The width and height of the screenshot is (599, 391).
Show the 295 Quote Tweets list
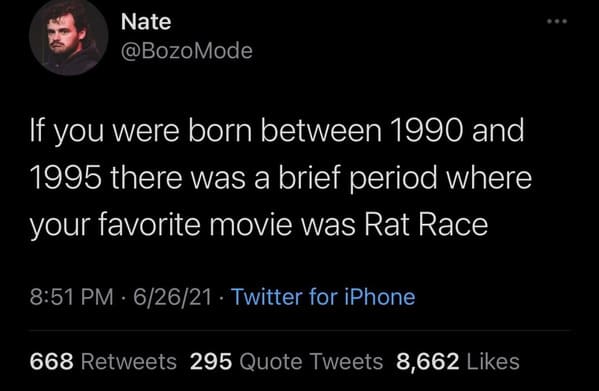[x=287, y=361]
